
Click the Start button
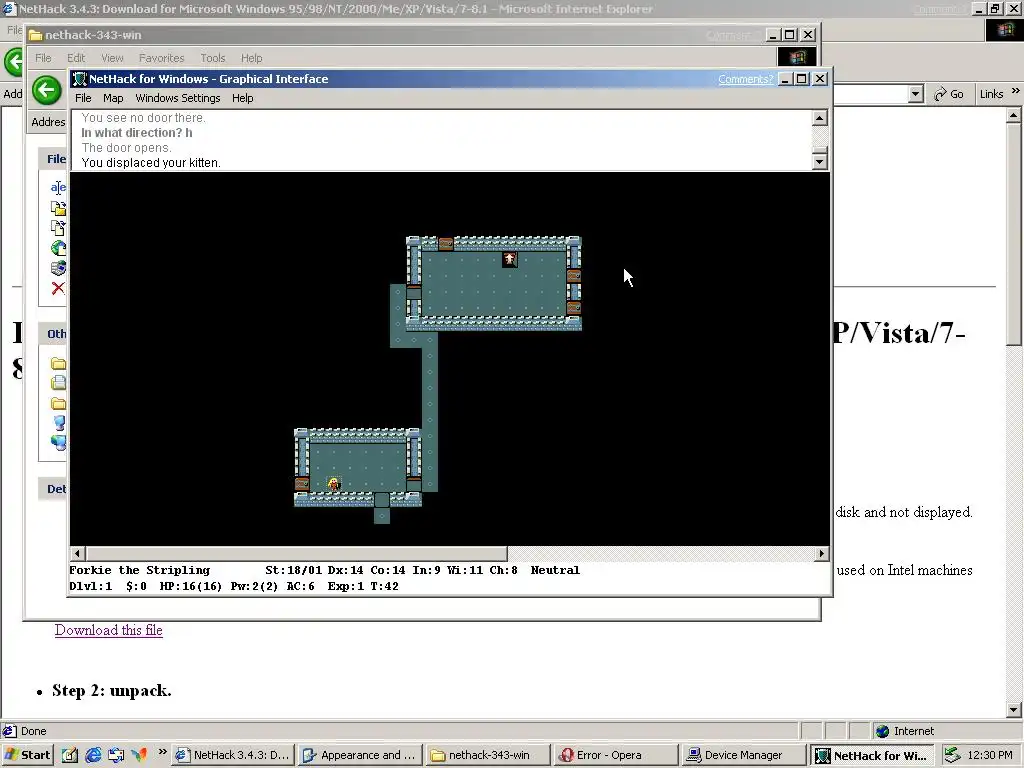point(27,755)
